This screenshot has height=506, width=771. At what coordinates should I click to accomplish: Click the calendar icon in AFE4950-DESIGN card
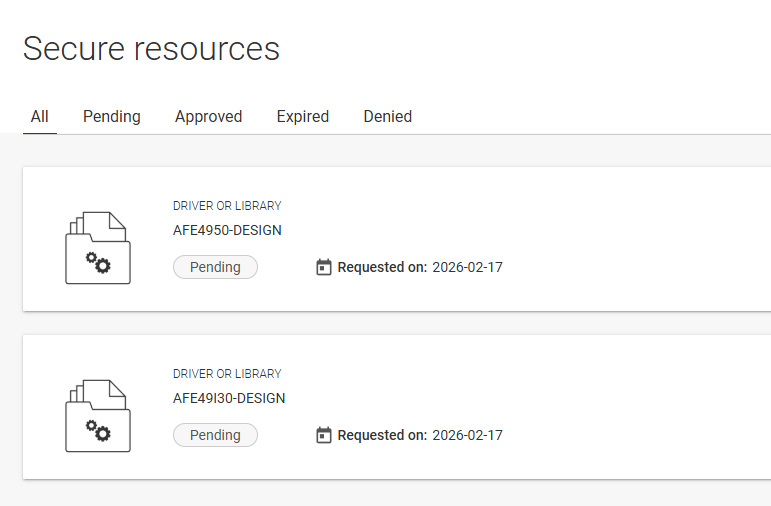click(x=324, y=267)
